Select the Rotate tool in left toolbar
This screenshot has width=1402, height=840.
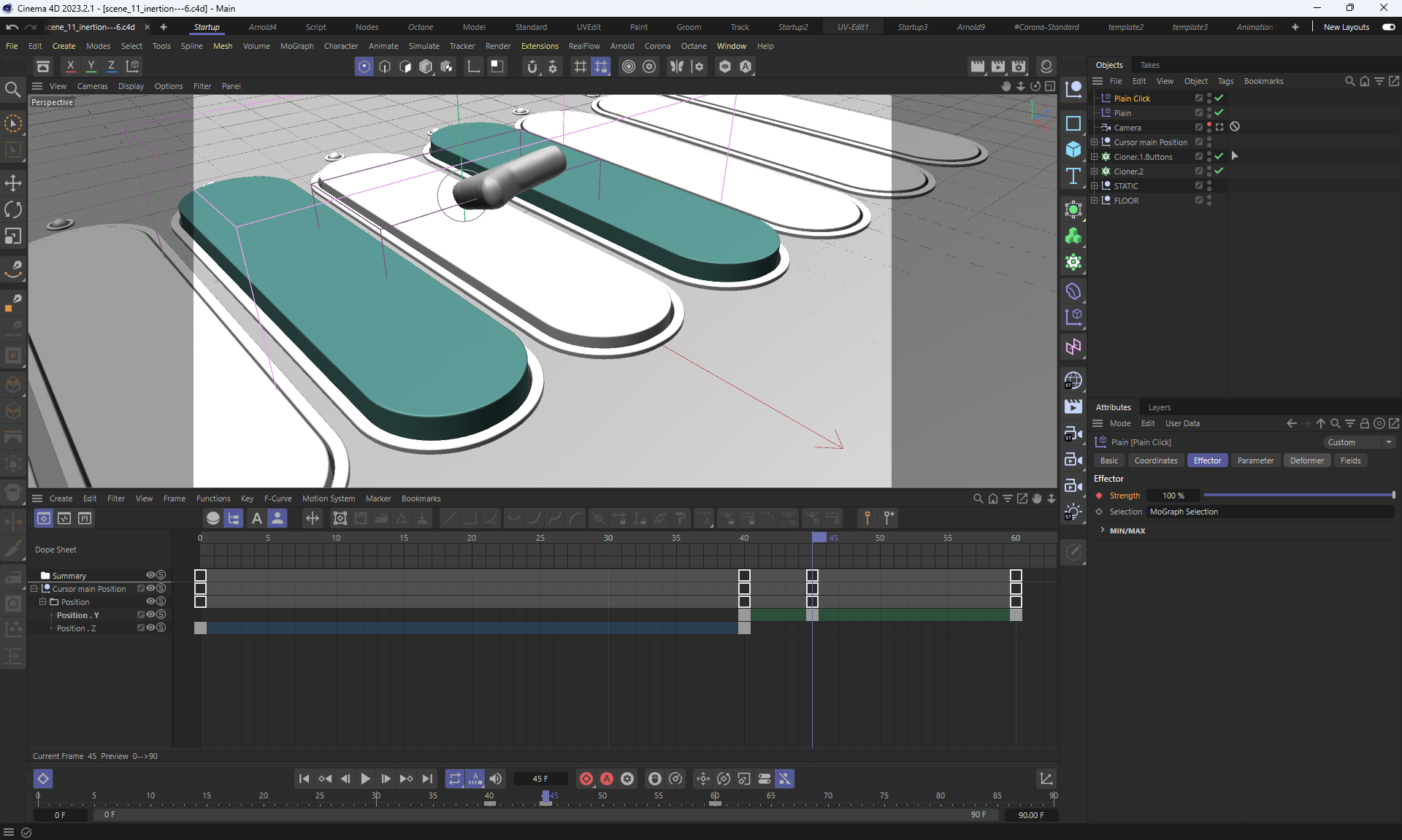point(13,209)
